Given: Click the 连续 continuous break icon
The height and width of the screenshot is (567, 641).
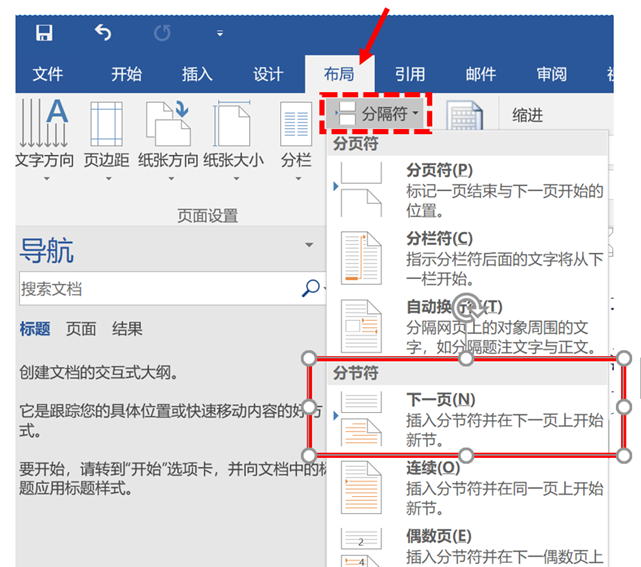Looking at the screenshot, I should [361, 487].
